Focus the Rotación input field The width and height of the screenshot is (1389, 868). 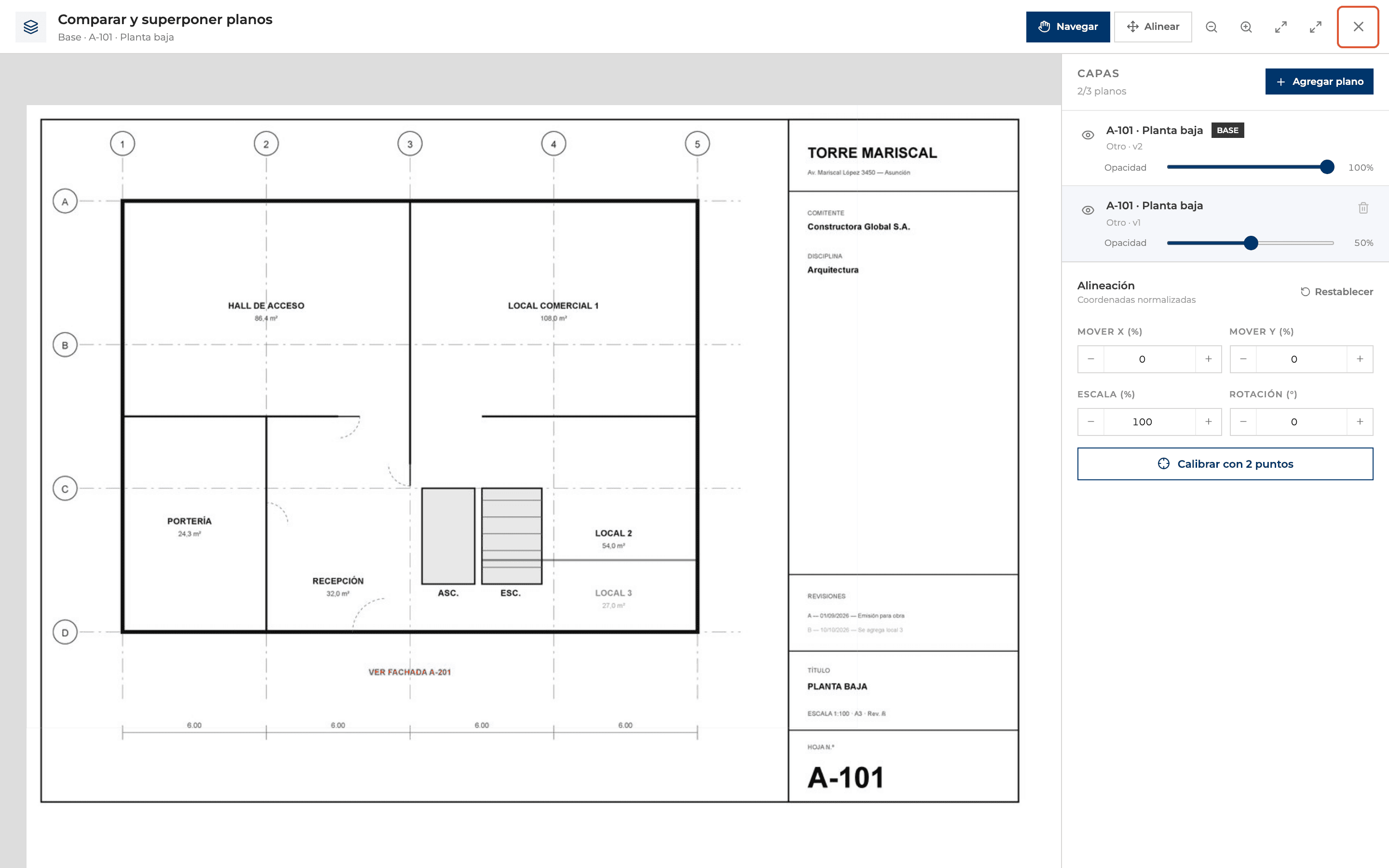coord(1301,422)
